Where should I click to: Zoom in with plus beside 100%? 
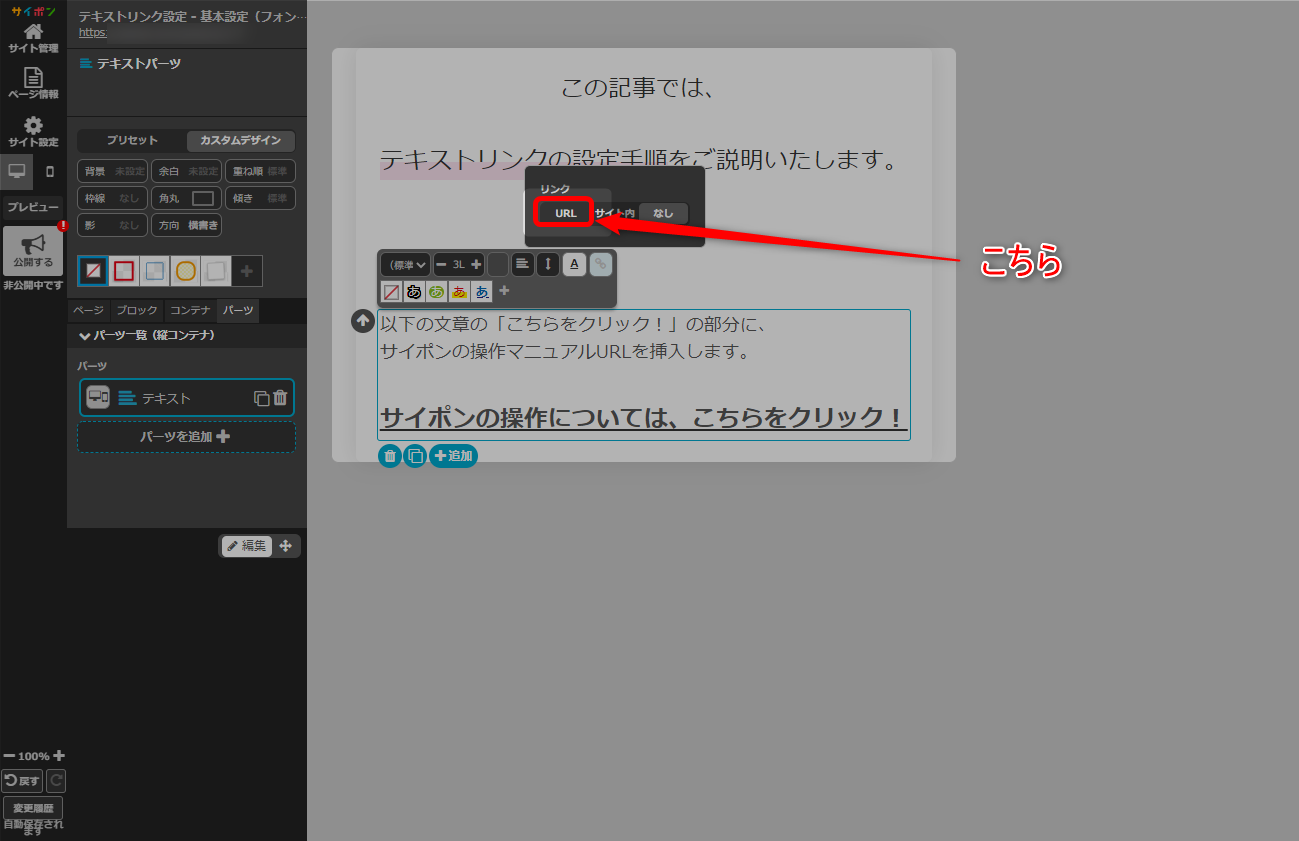(x=59, y=756)
